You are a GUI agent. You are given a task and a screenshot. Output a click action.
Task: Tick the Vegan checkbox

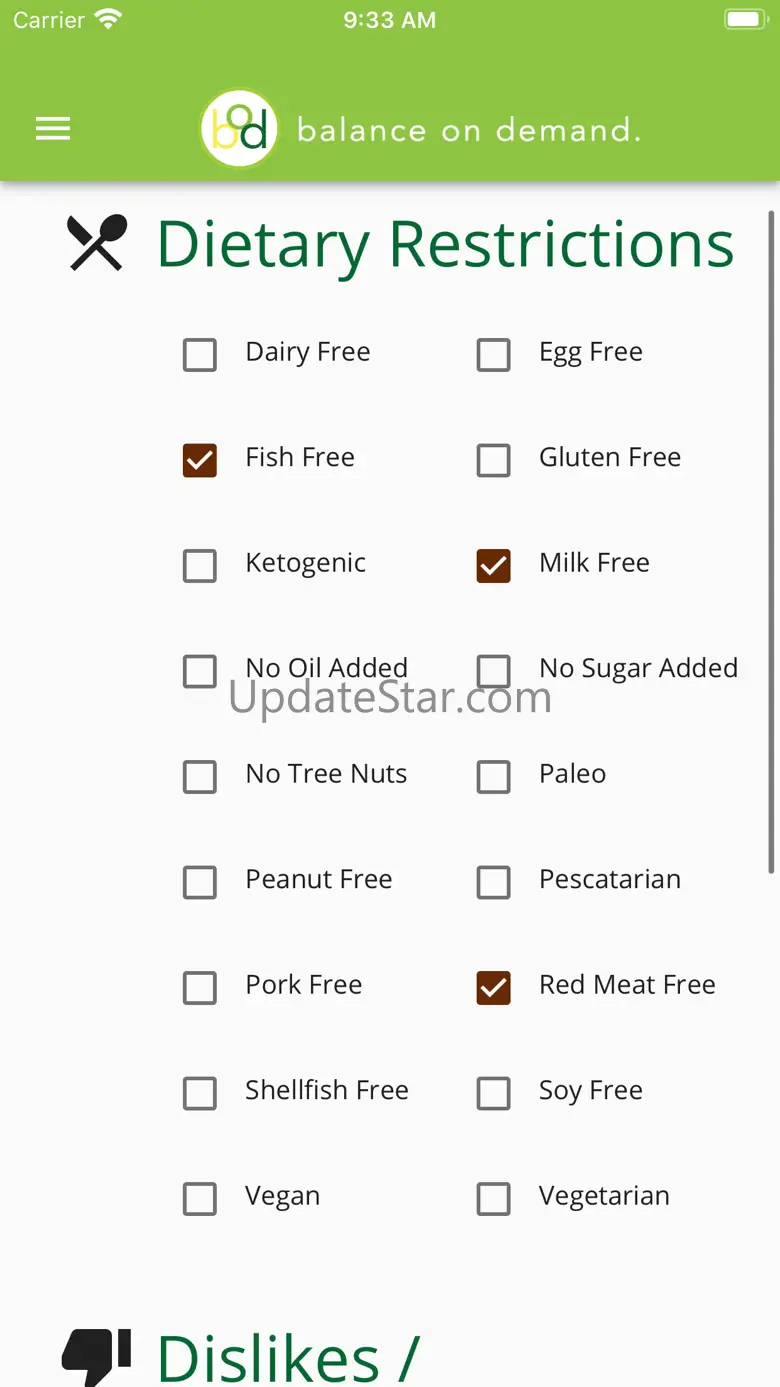(200, 1198)
